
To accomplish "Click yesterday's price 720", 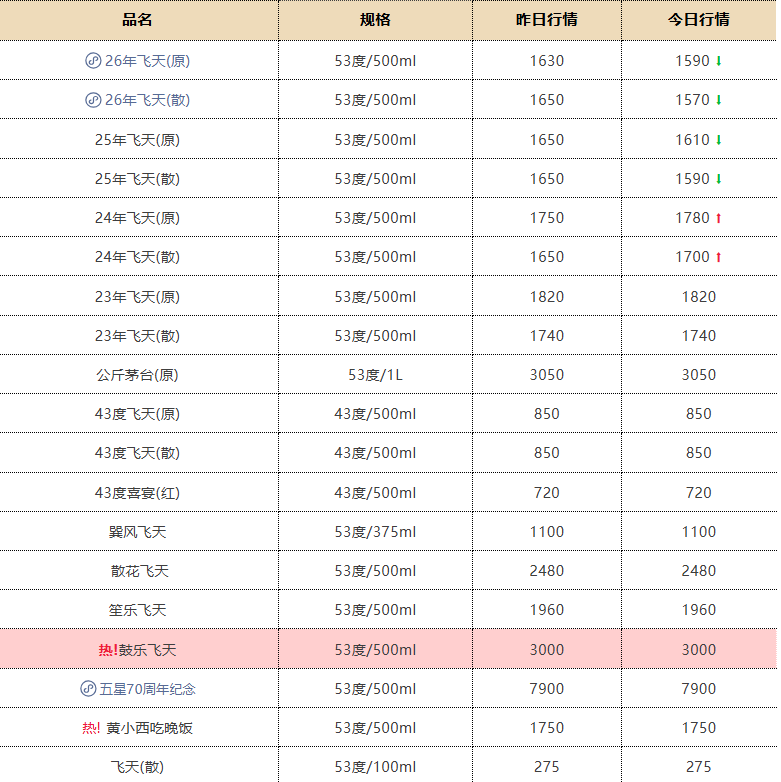I will pyautogui.click(x=547, y=493).
